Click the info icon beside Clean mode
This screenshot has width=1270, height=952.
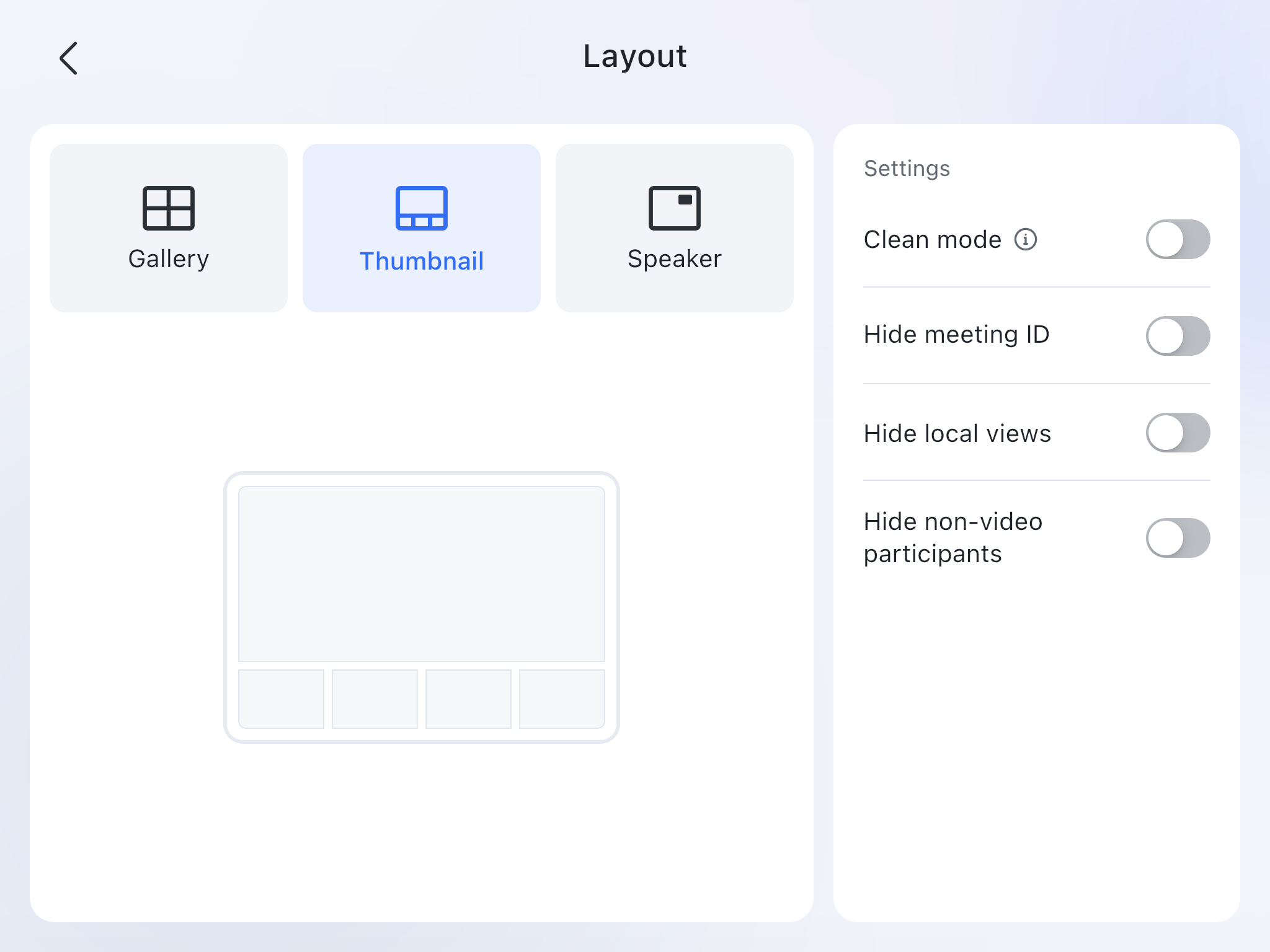(1027, 239)
